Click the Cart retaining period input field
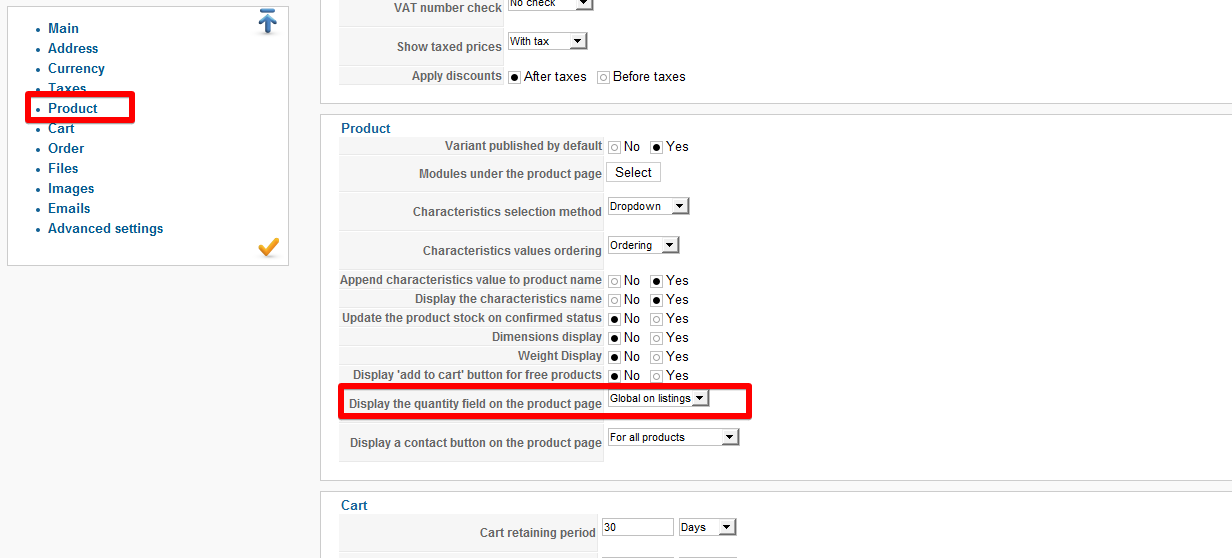 pos(638,527)
